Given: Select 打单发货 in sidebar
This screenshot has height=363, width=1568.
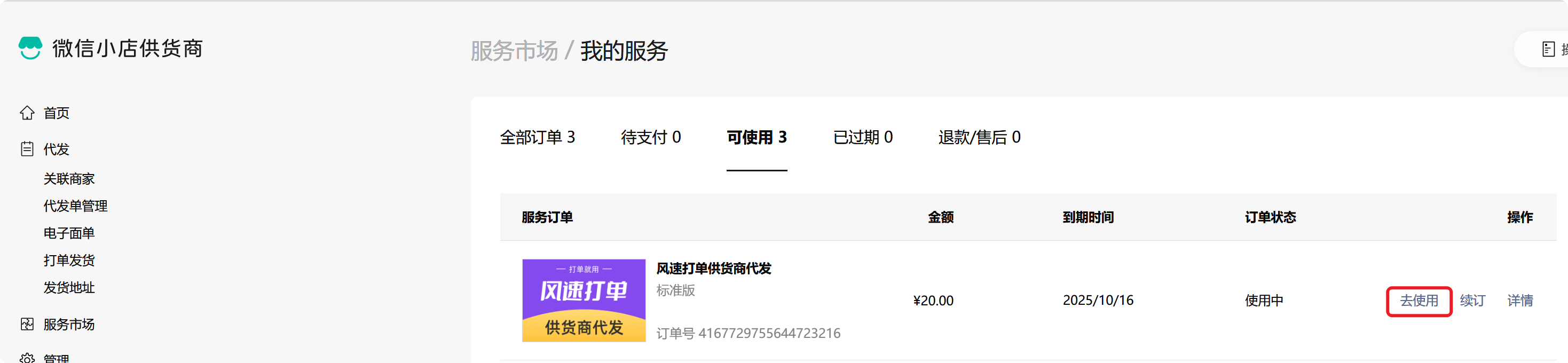Looking at the screenshot, I should [x=69, y=261].
